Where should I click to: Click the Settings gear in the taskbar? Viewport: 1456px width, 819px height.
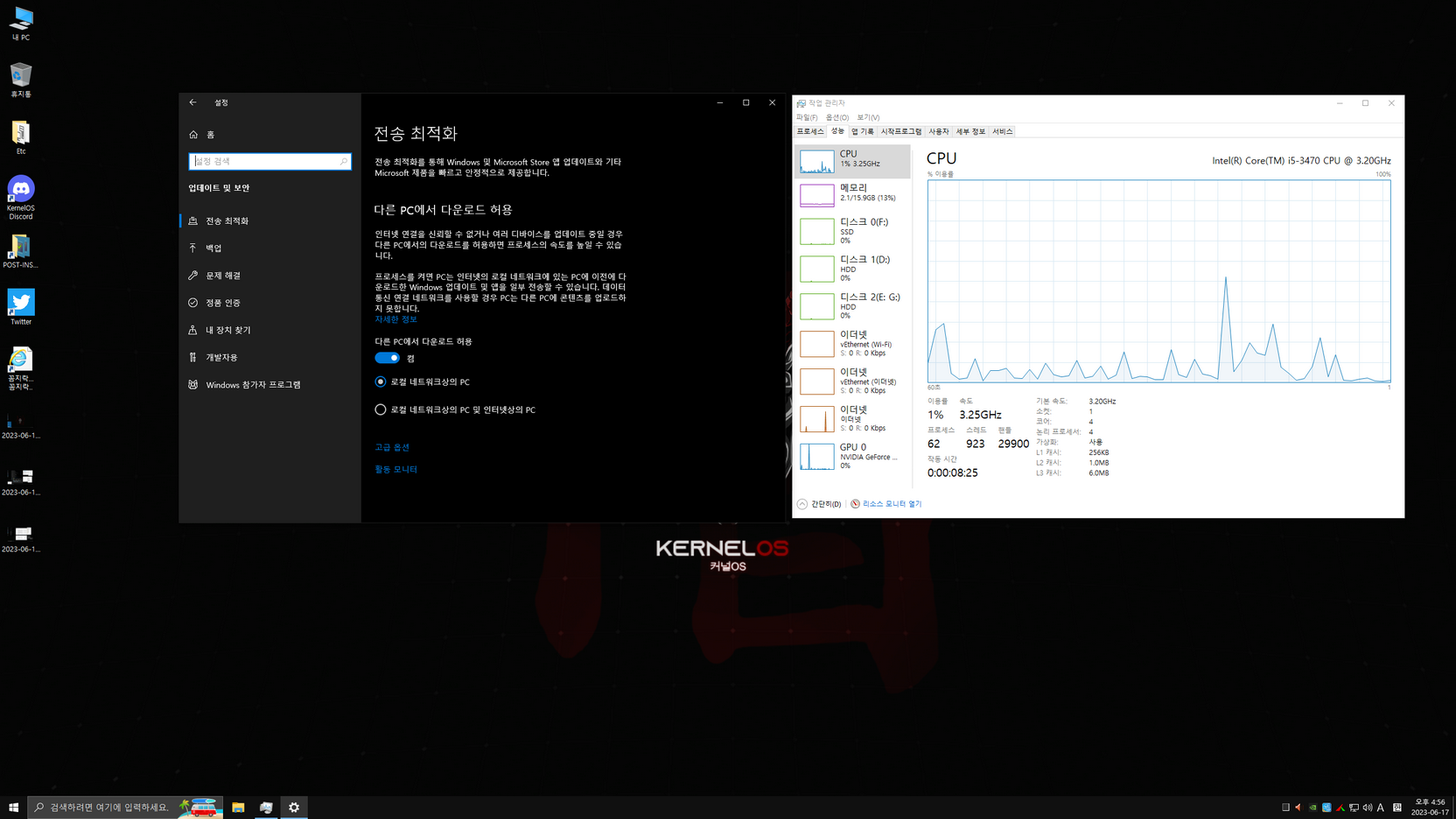pos(294,808)
